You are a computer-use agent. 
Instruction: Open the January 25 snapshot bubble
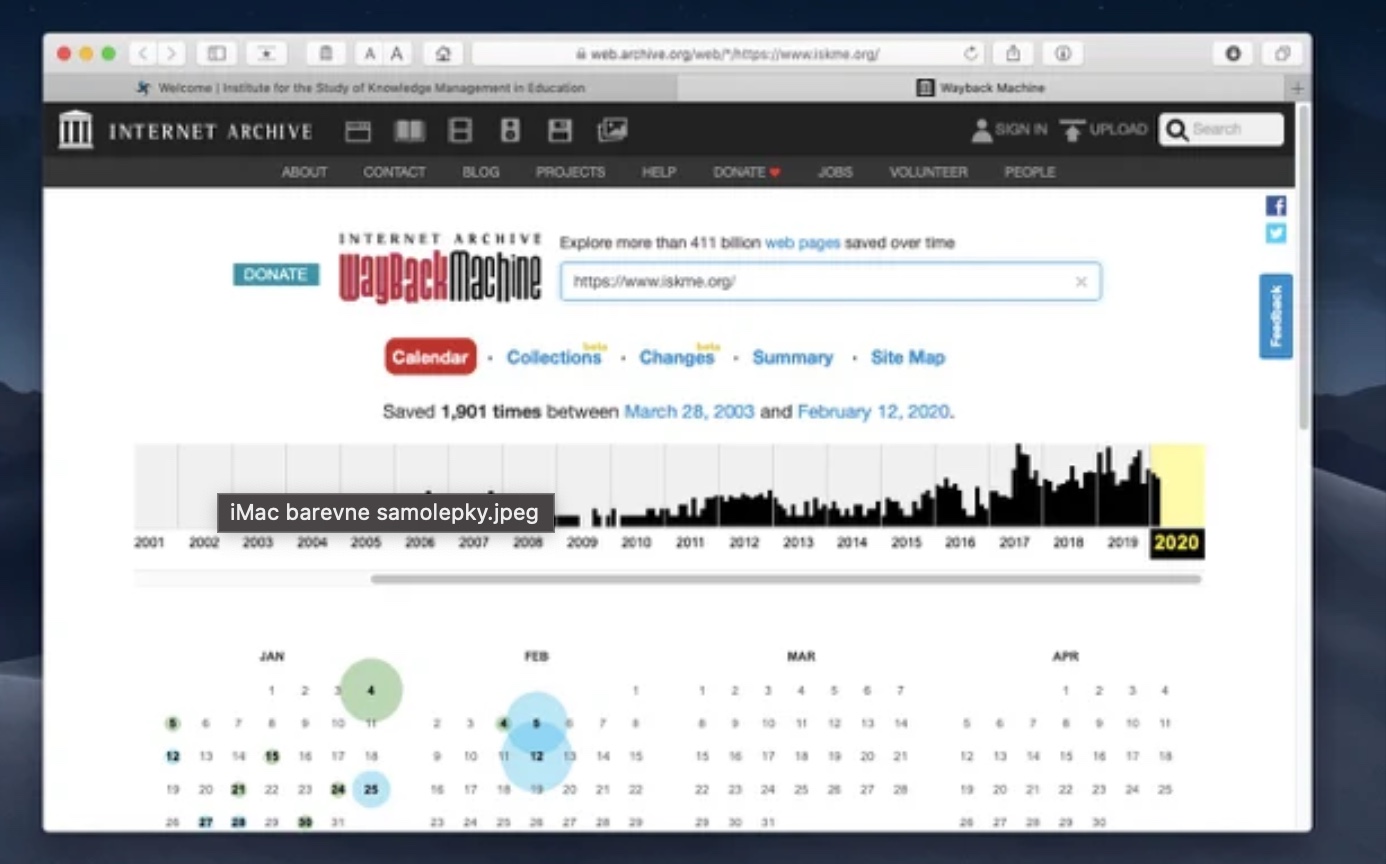tap(371, 789)
